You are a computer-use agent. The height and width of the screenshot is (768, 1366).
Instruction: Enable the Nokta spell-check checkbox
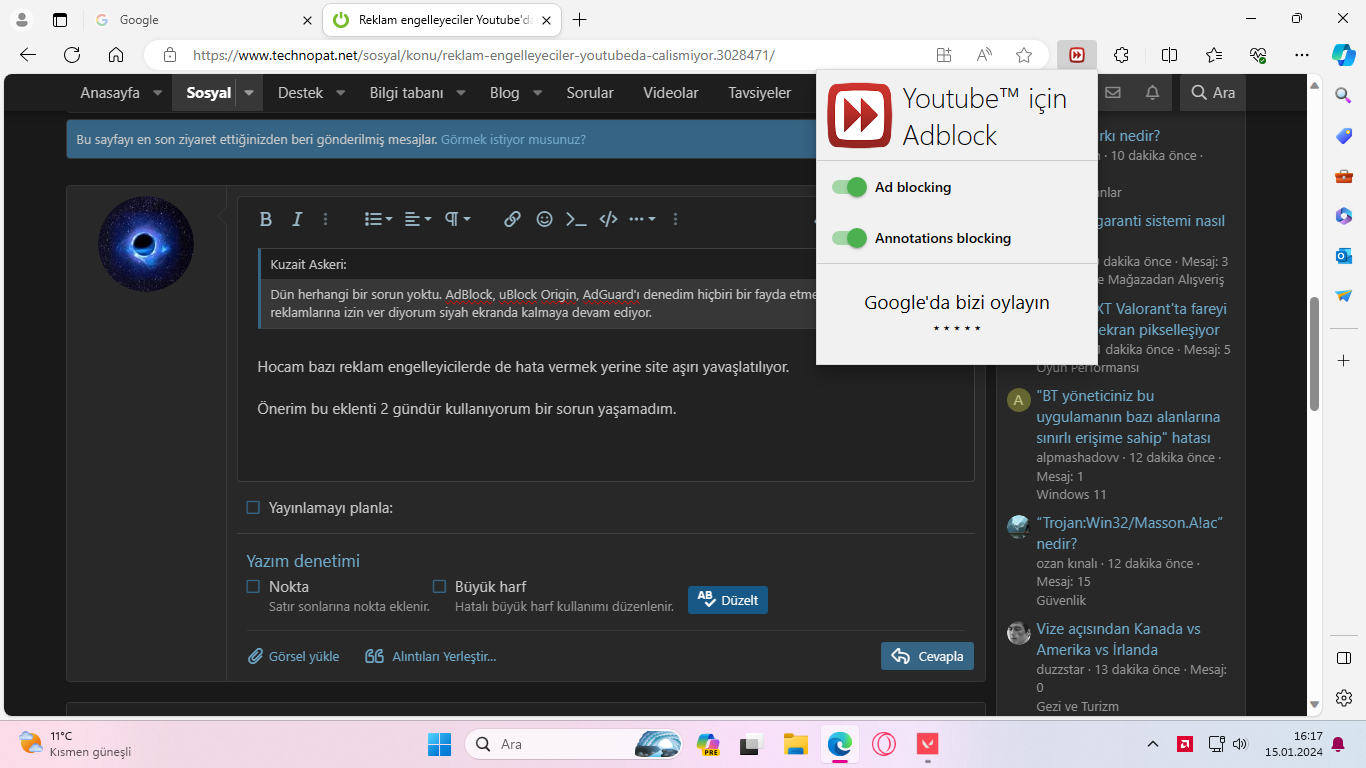[253, 587]
